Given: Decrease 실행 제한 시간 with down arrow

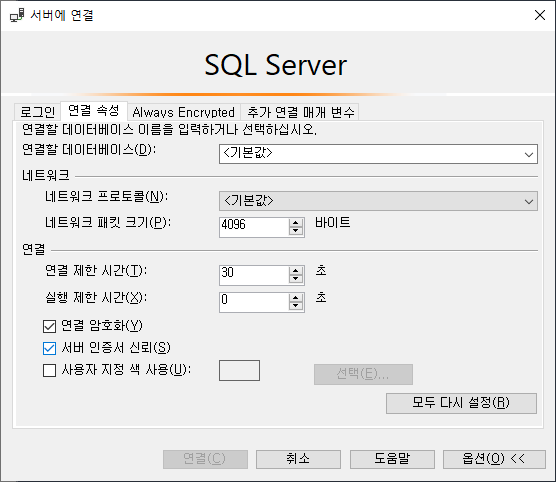Looking at the screenshot, I should click(296, 306).
